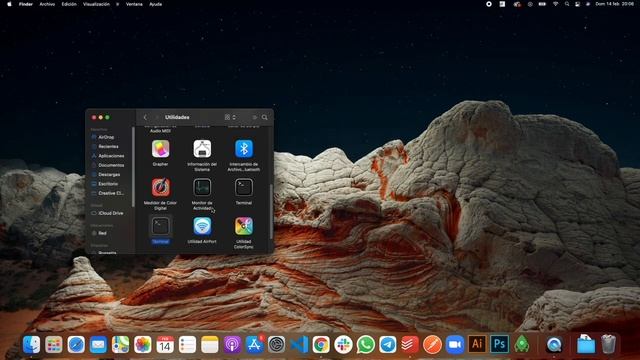Open Slack from the Dock
This screenshot has height=360, width=640.
[343, 344]
